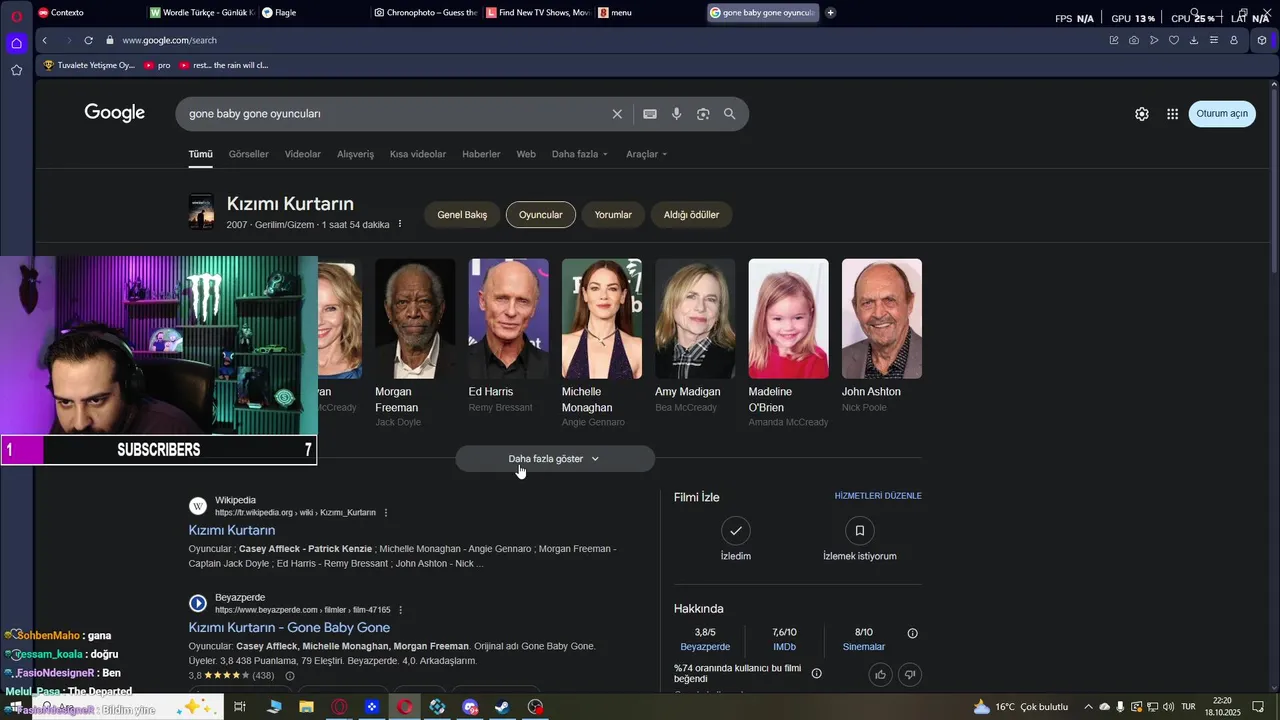Viewport: 1280px width, 720px height.
Task: Open Amy Madigan cast card
Action: [695, 335]
